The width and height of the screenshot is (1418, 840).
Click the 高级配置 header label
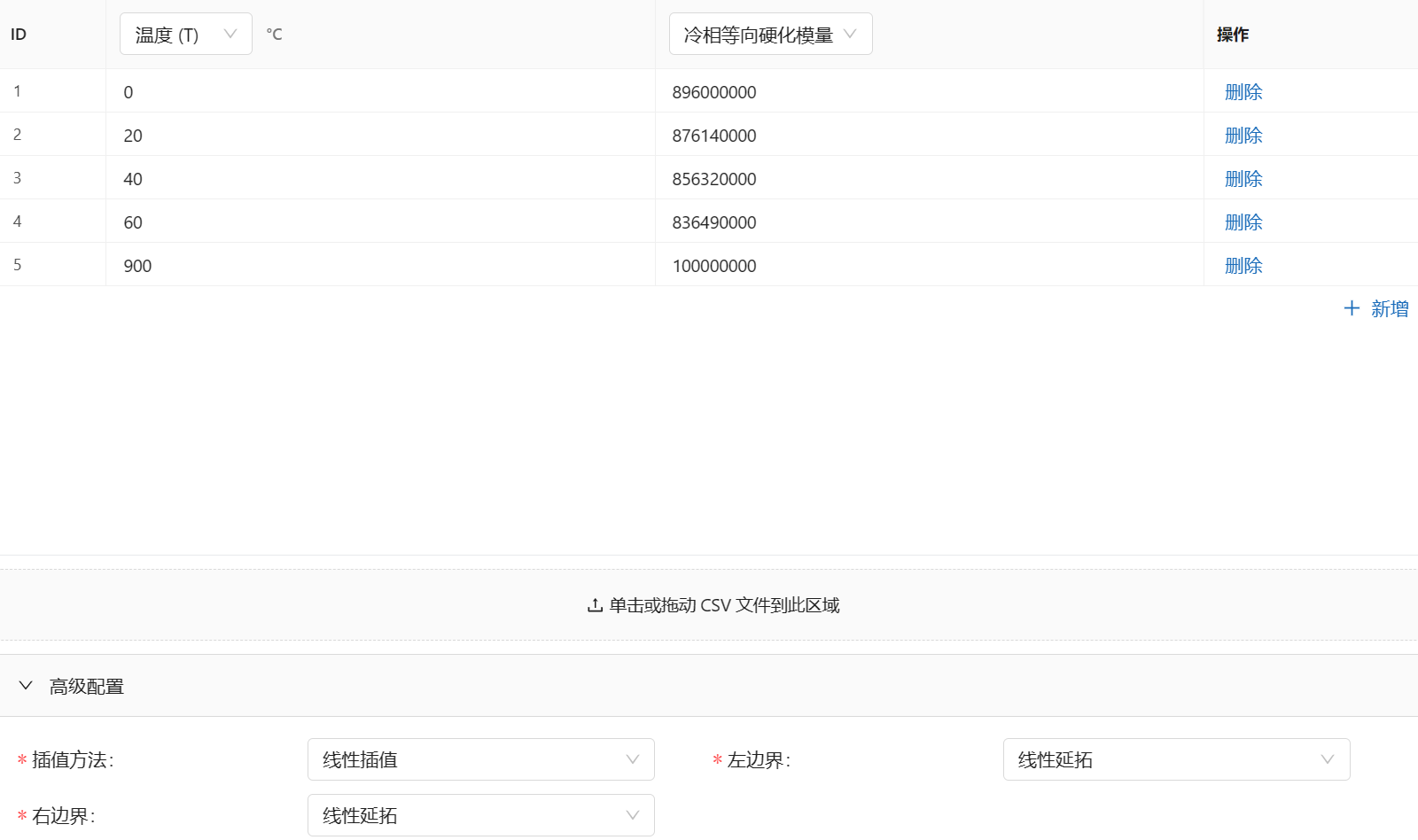(x=87, y=686)
